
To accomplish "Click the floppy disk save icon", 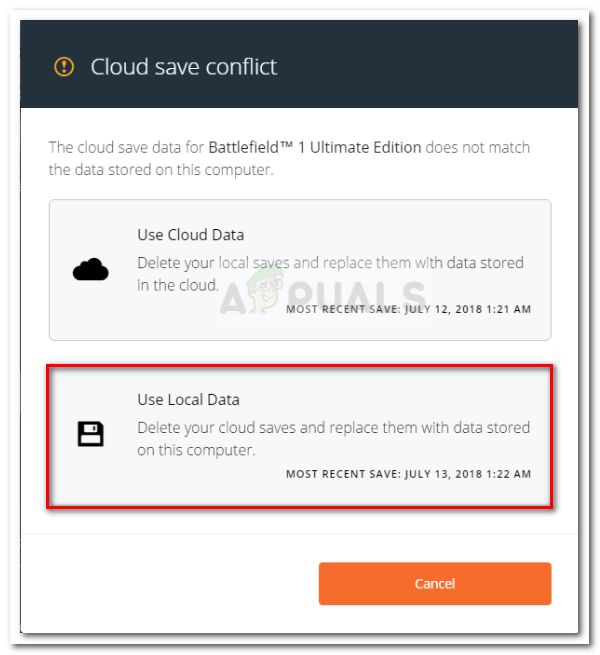I will pos(90,434).
